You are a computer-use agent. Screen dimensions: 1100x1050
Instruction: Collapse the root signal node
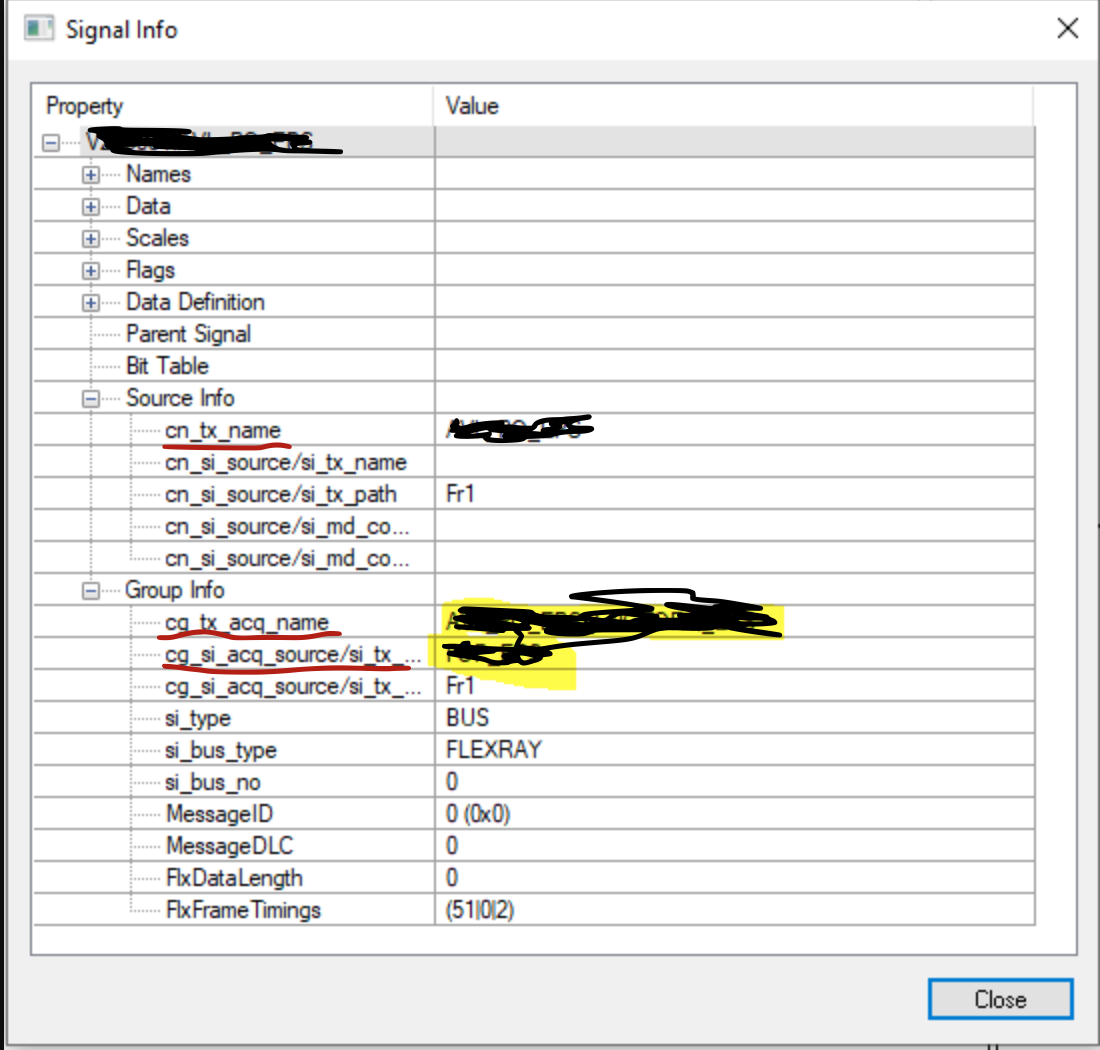pyautogui.click(x=51, y=143)
